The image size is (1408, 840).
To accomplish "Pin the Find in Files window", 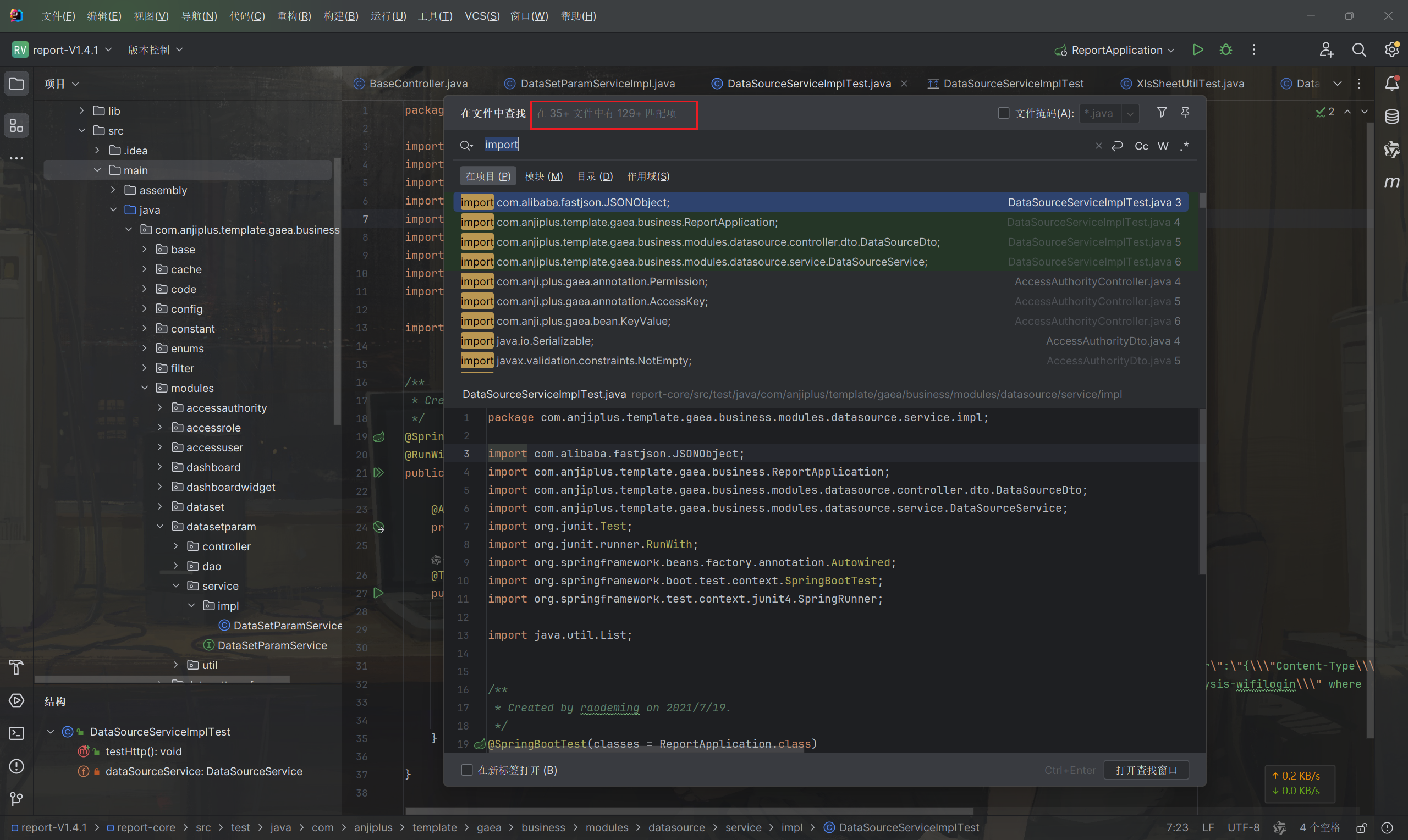I will [x=1185, y=113].
